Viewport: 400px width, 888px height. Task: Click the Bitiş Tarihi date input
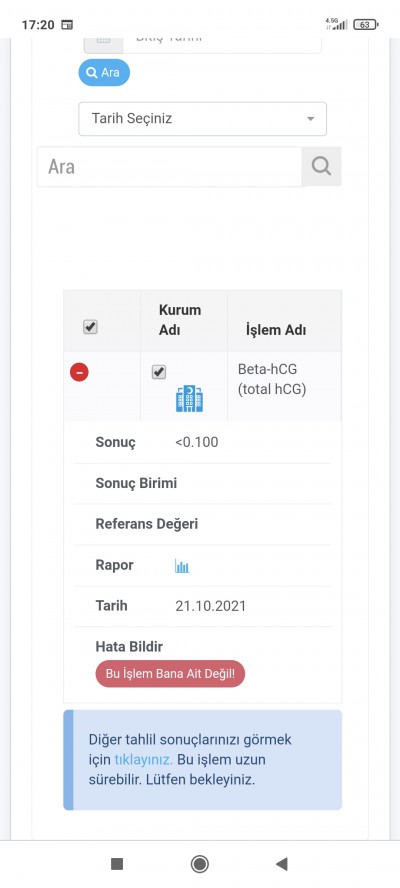click(222, 43)
